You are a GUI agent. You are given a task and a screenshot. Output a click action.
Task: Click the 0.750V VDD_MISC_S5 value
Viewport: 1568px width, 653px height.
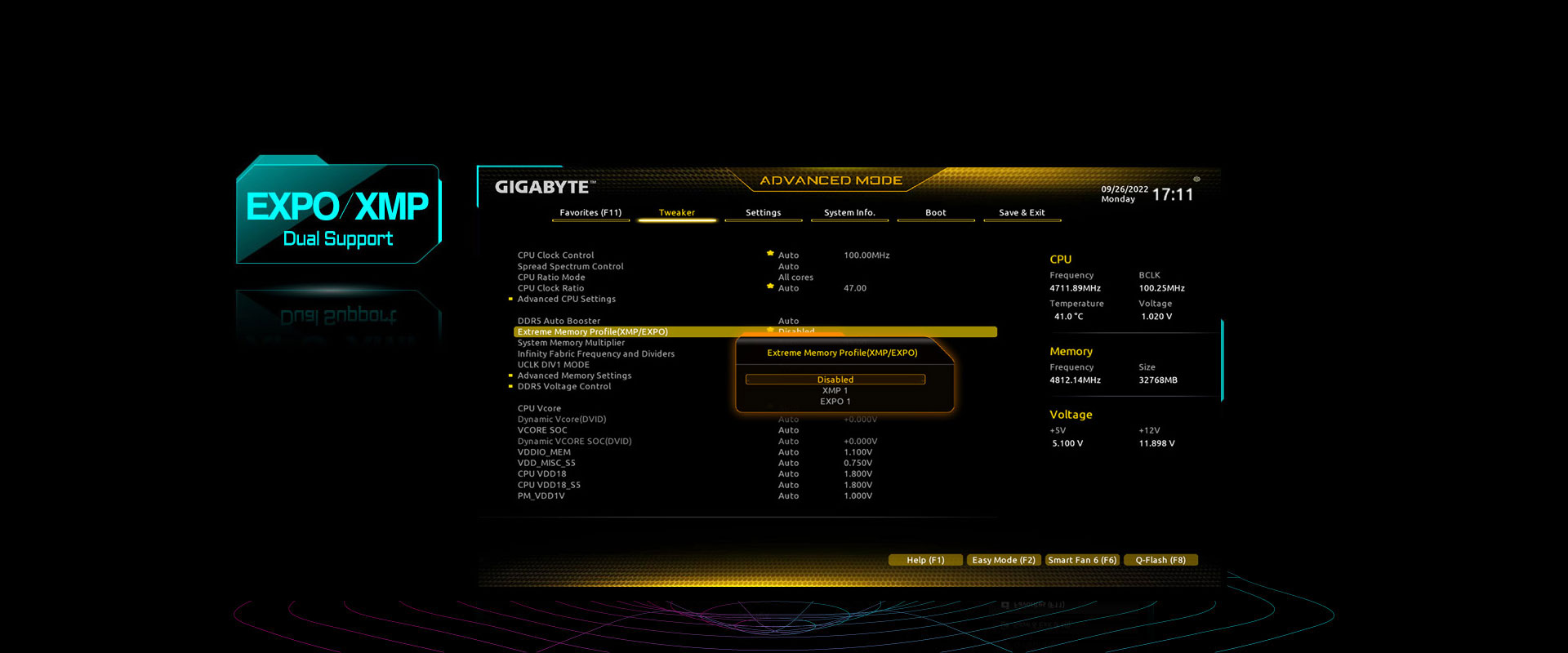tap(857, 464)
